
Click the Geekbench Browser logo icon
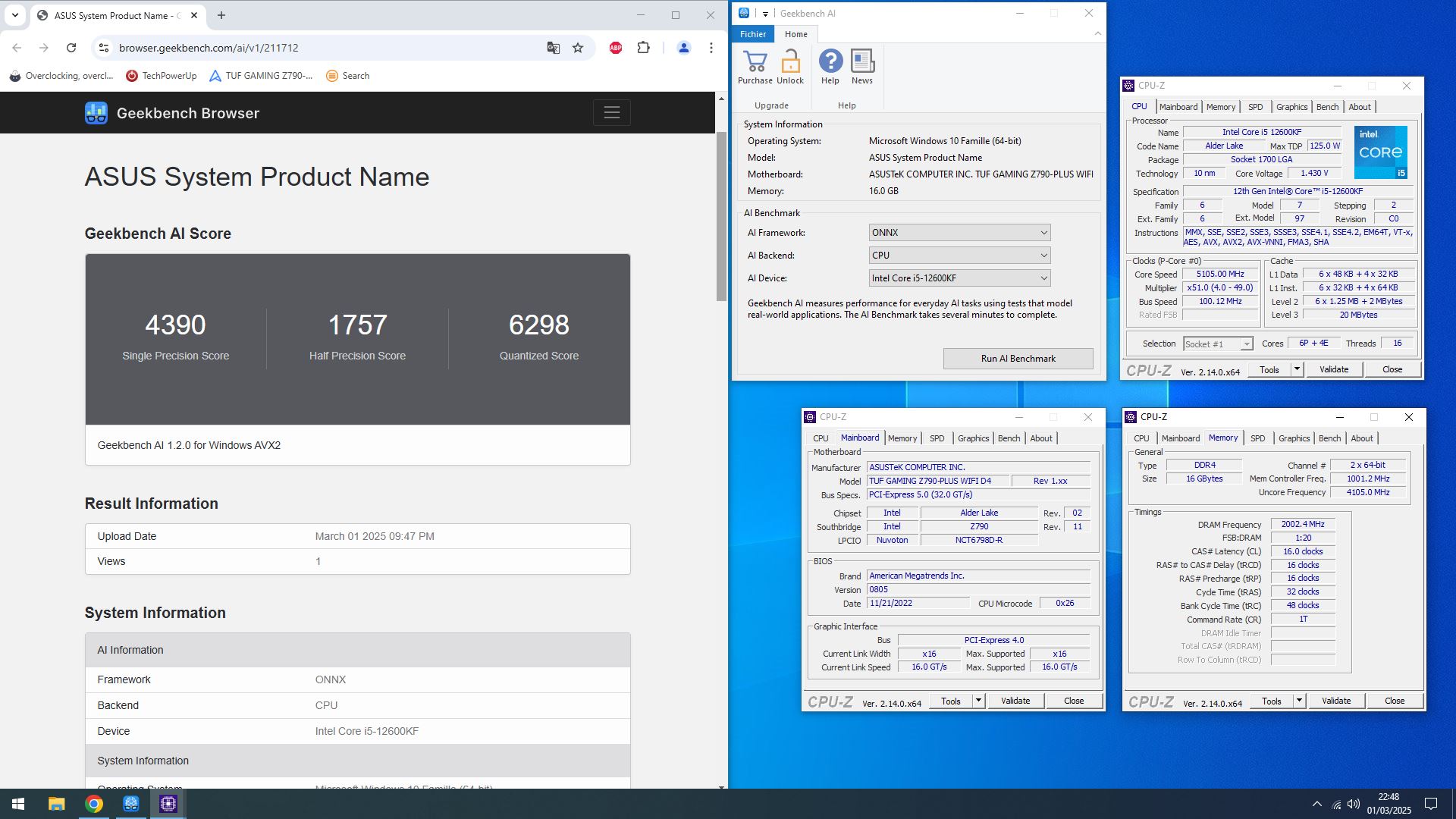click(x=96, y=113)
